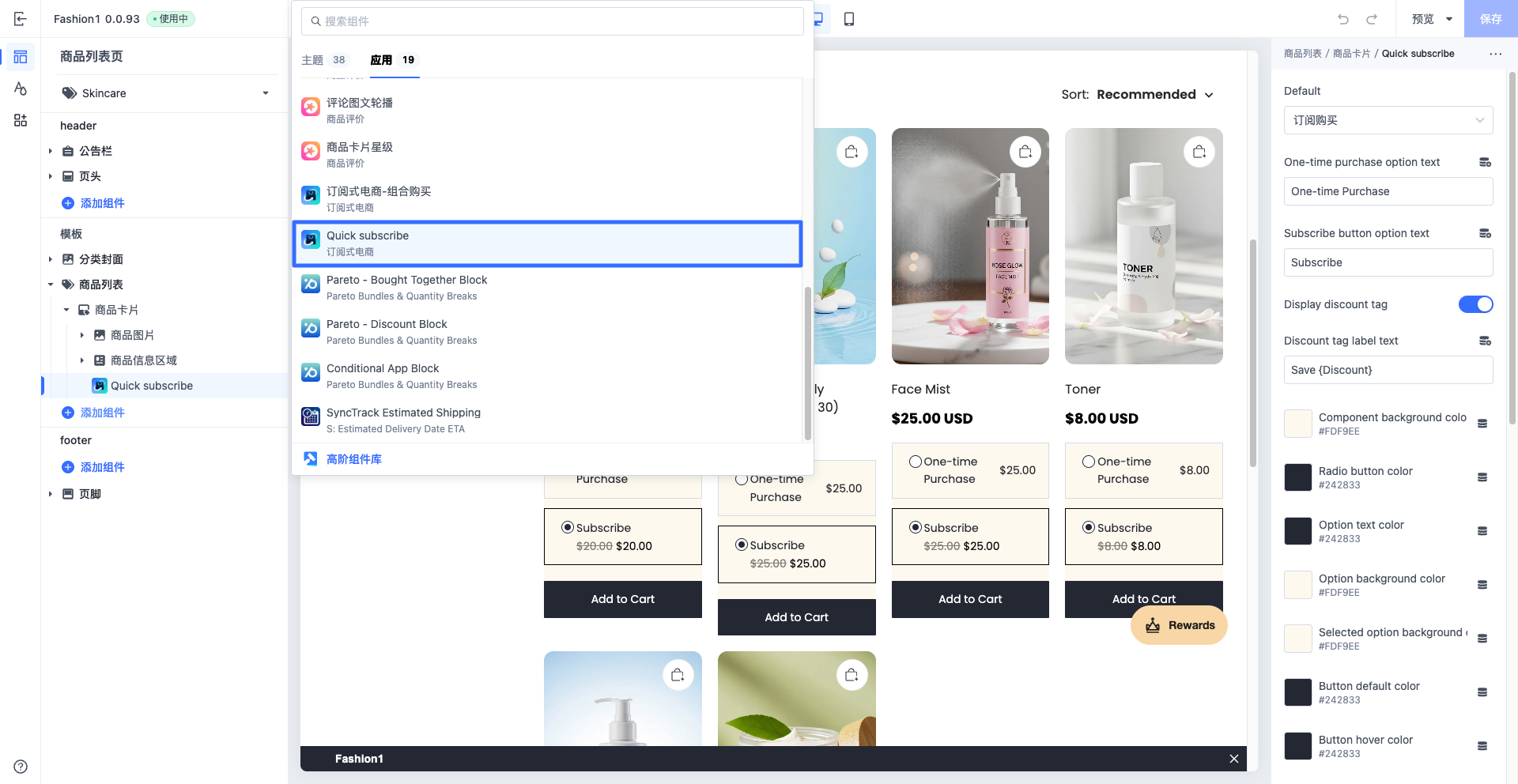Open the breadcrumb more options ellipsis

pos(1495,54)
